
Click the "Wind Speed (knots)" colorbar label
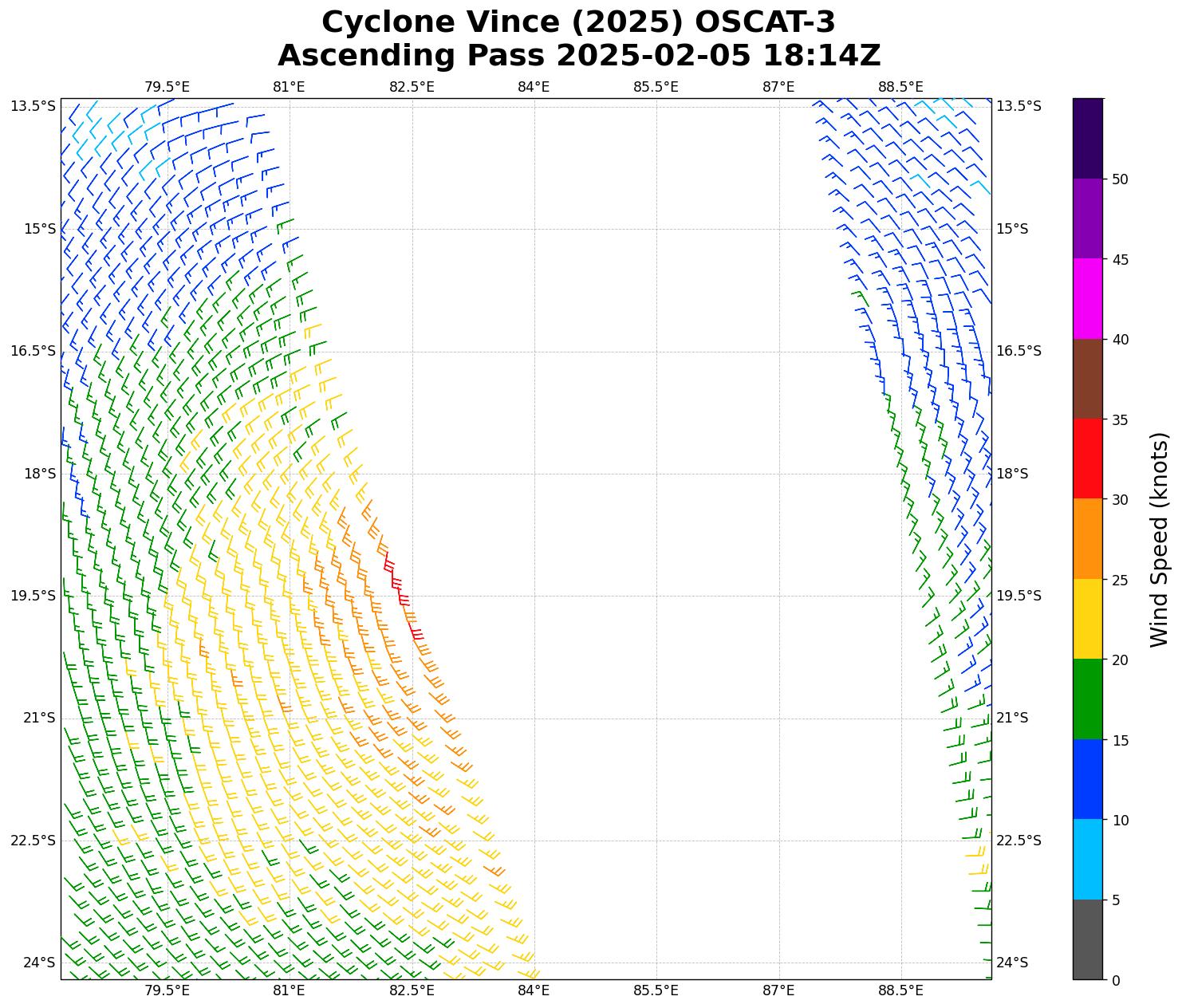tap(1159, 539)
